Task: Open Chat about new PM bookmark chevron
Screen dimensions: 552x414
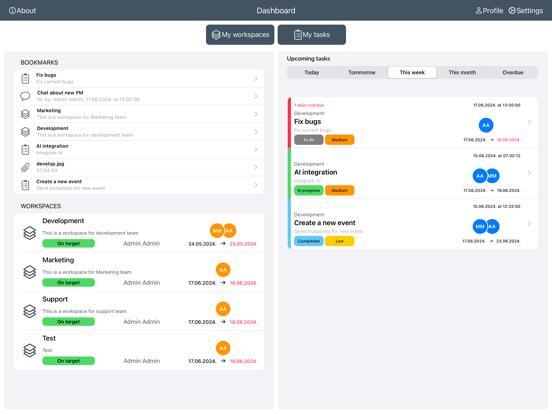Action: 256,96
